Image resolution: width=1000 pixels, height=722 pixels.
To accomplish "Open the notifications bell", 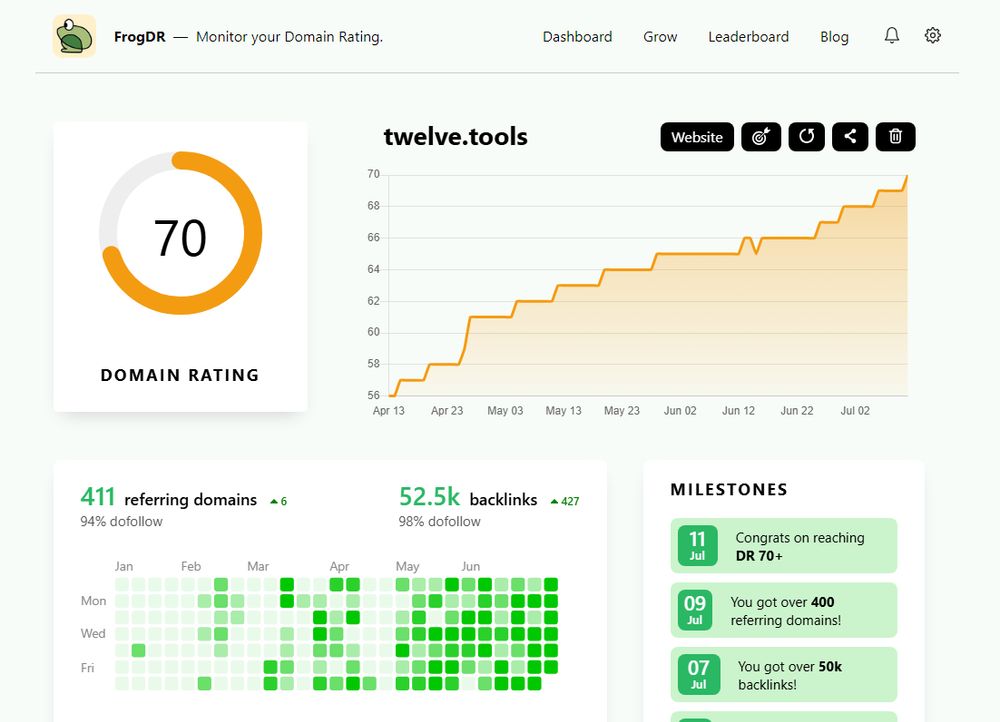I will pos(892,36).
